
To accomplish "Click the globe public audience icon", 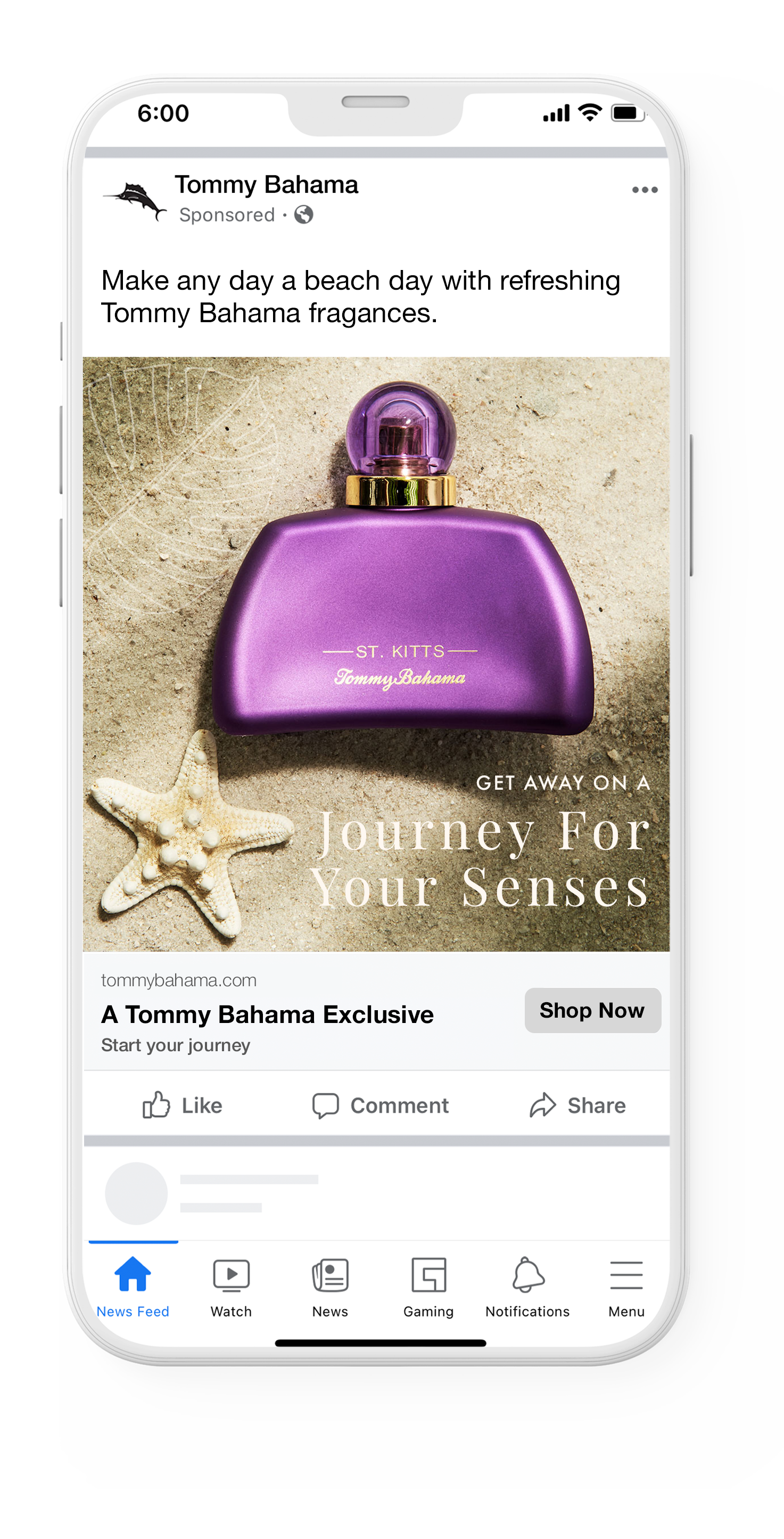I will pos(303,215).
